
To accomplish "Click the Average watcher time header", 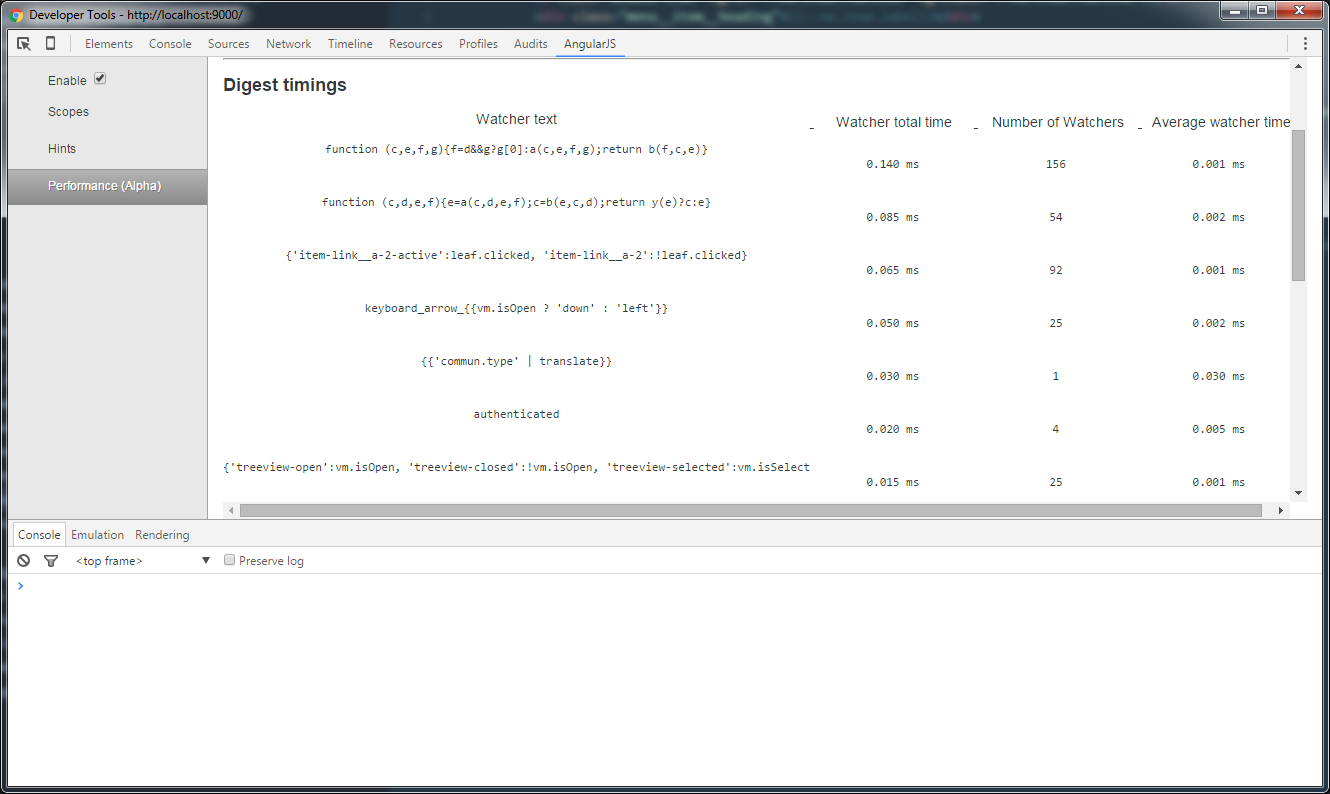I will [x=1221, y=122].
